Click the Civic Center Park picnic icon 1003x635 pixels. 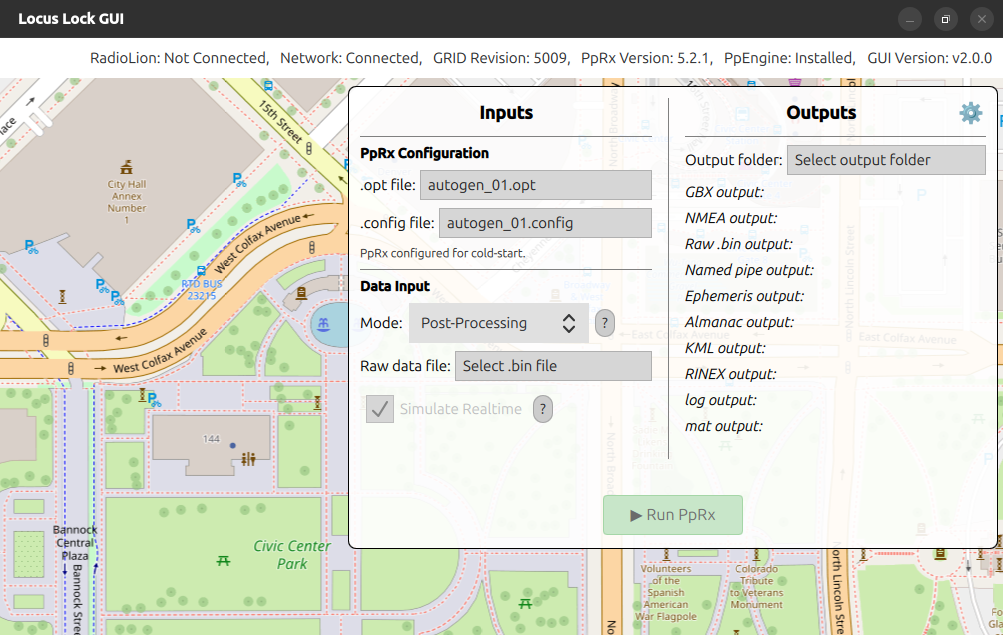pos(223,561)
